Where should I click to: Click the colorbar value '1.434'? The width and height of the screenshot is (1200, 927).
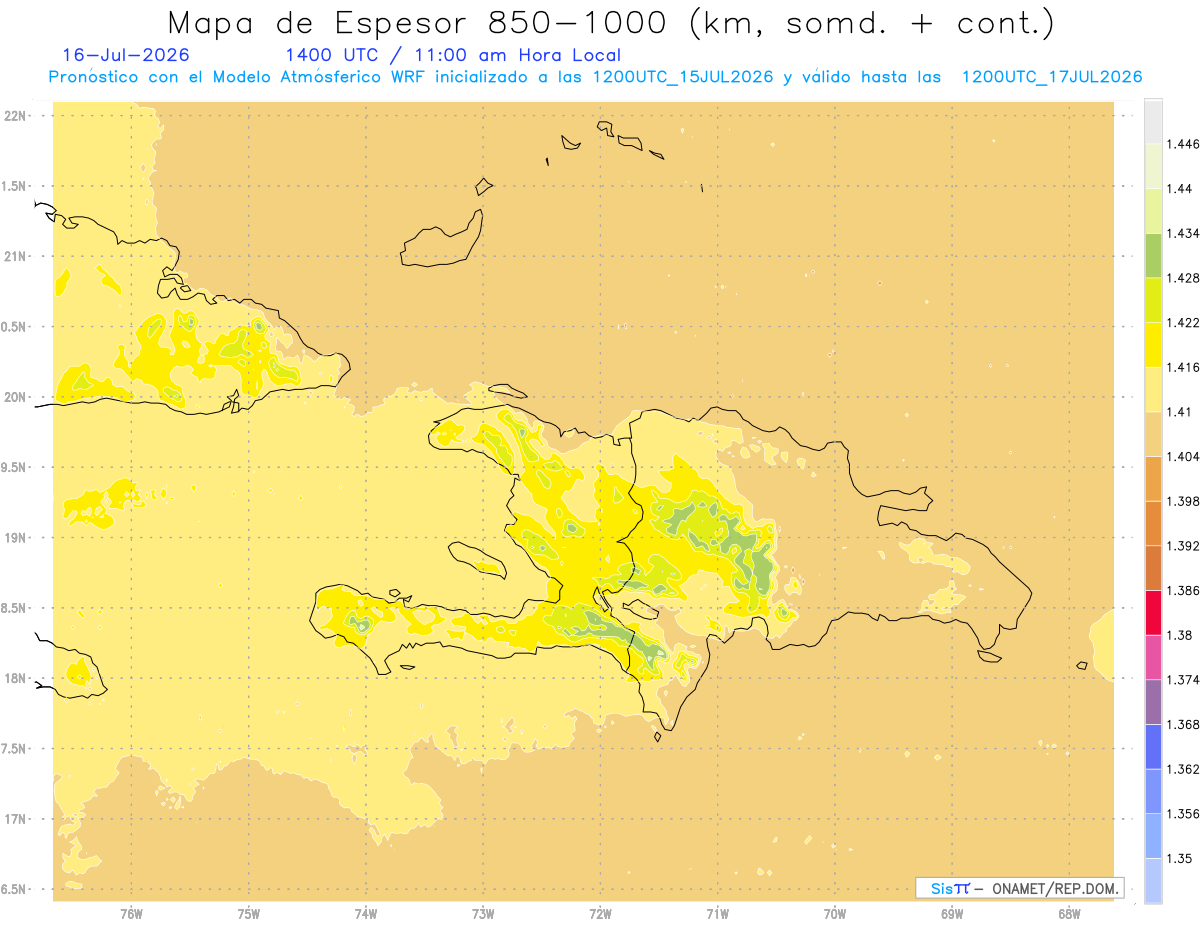(1183, 233)
